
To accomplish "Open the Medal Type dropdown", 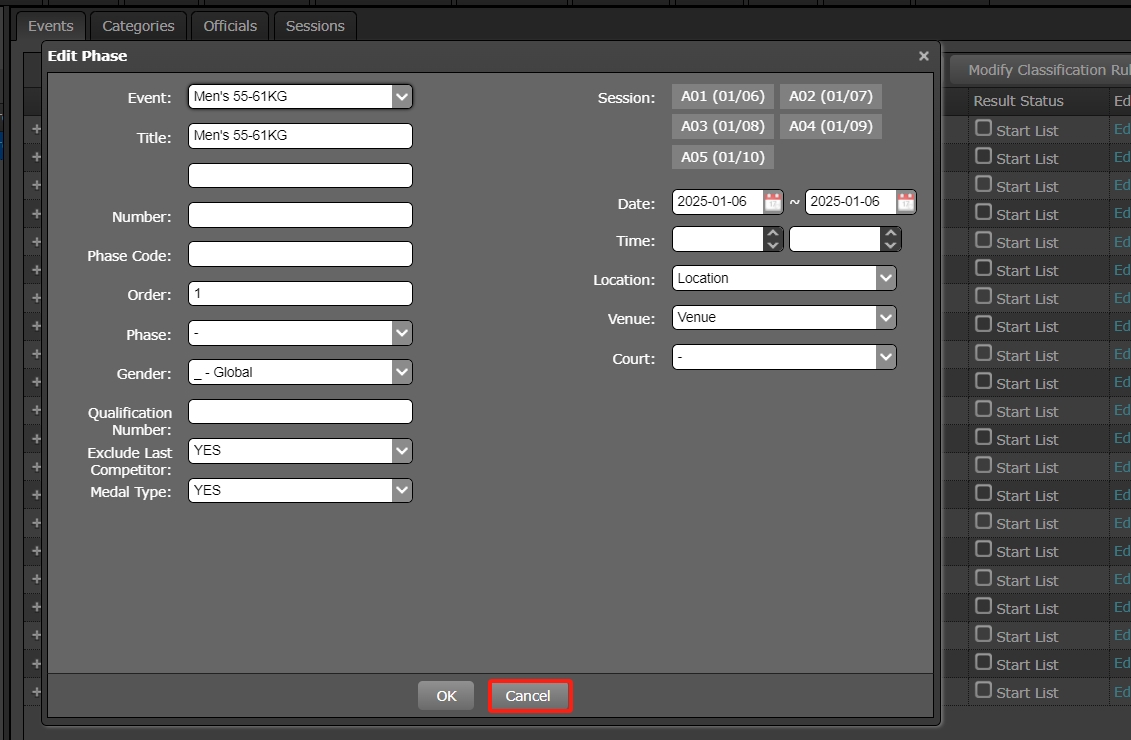I will coord(300,491).
